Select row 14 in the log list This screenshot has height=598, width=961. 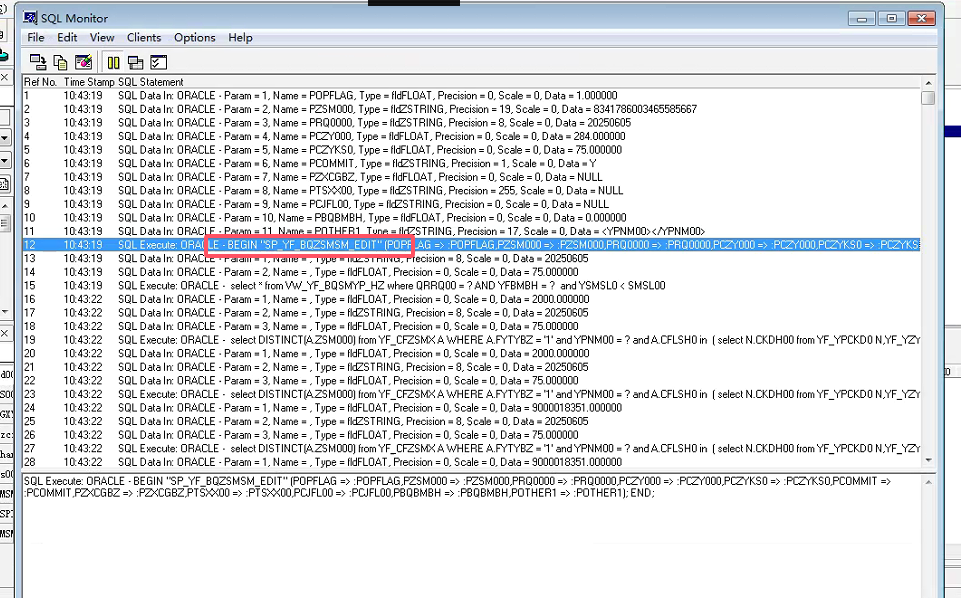(x=471, y=271)
